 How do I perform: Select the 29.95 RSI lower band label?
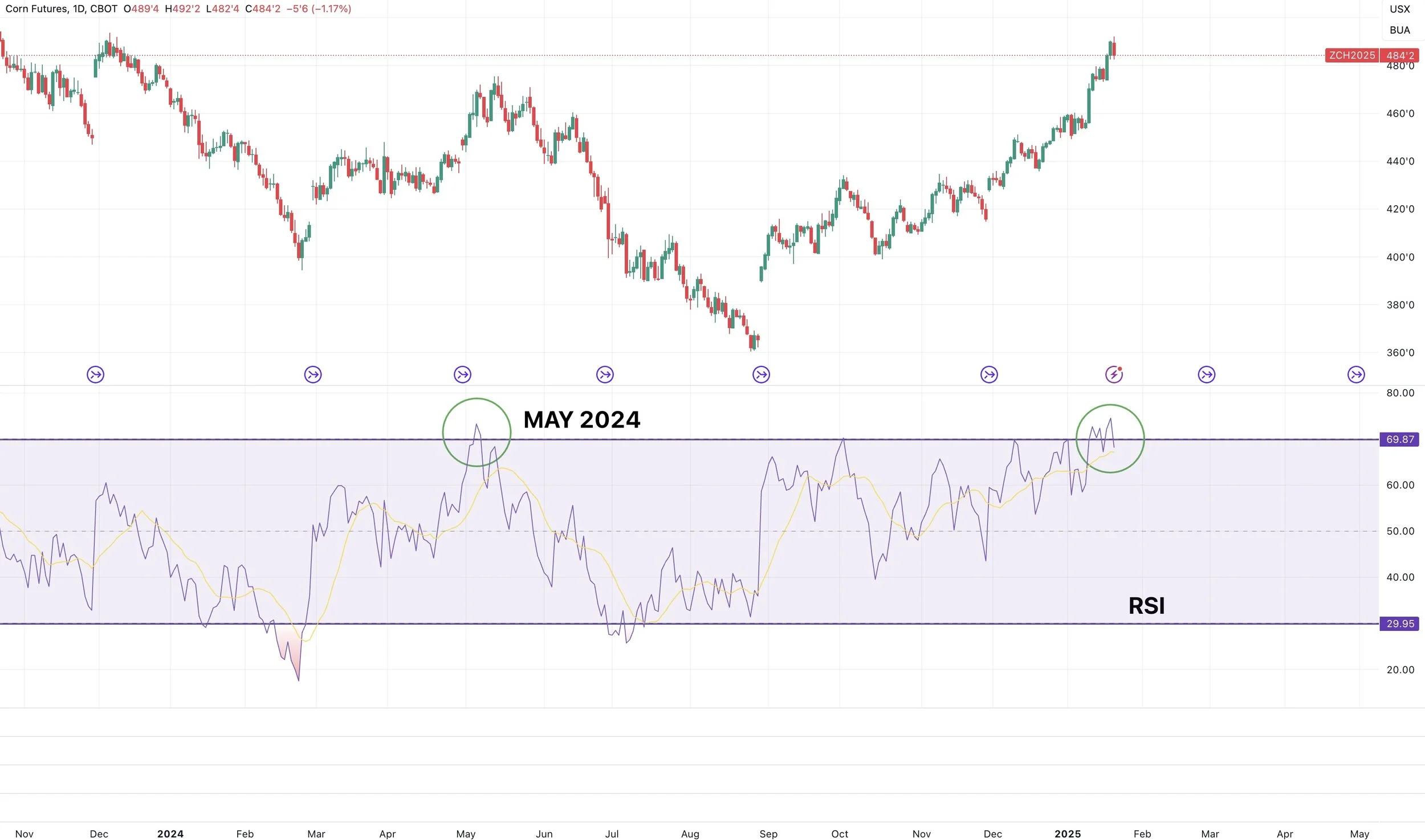(x=1399, y=623)
